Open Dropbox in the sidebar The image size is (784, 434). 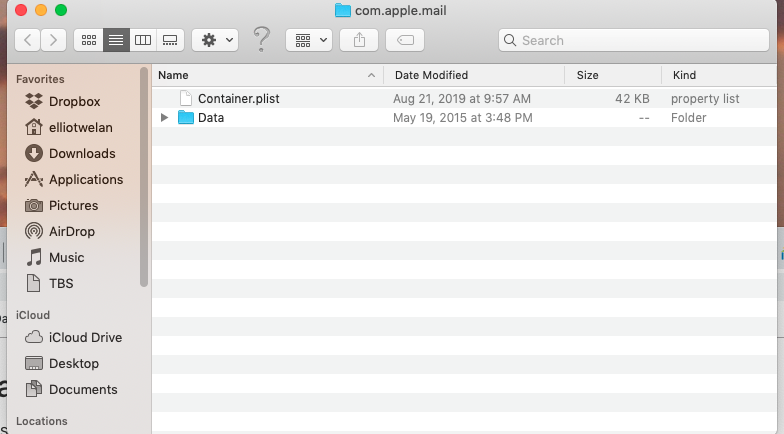(74, 102)
